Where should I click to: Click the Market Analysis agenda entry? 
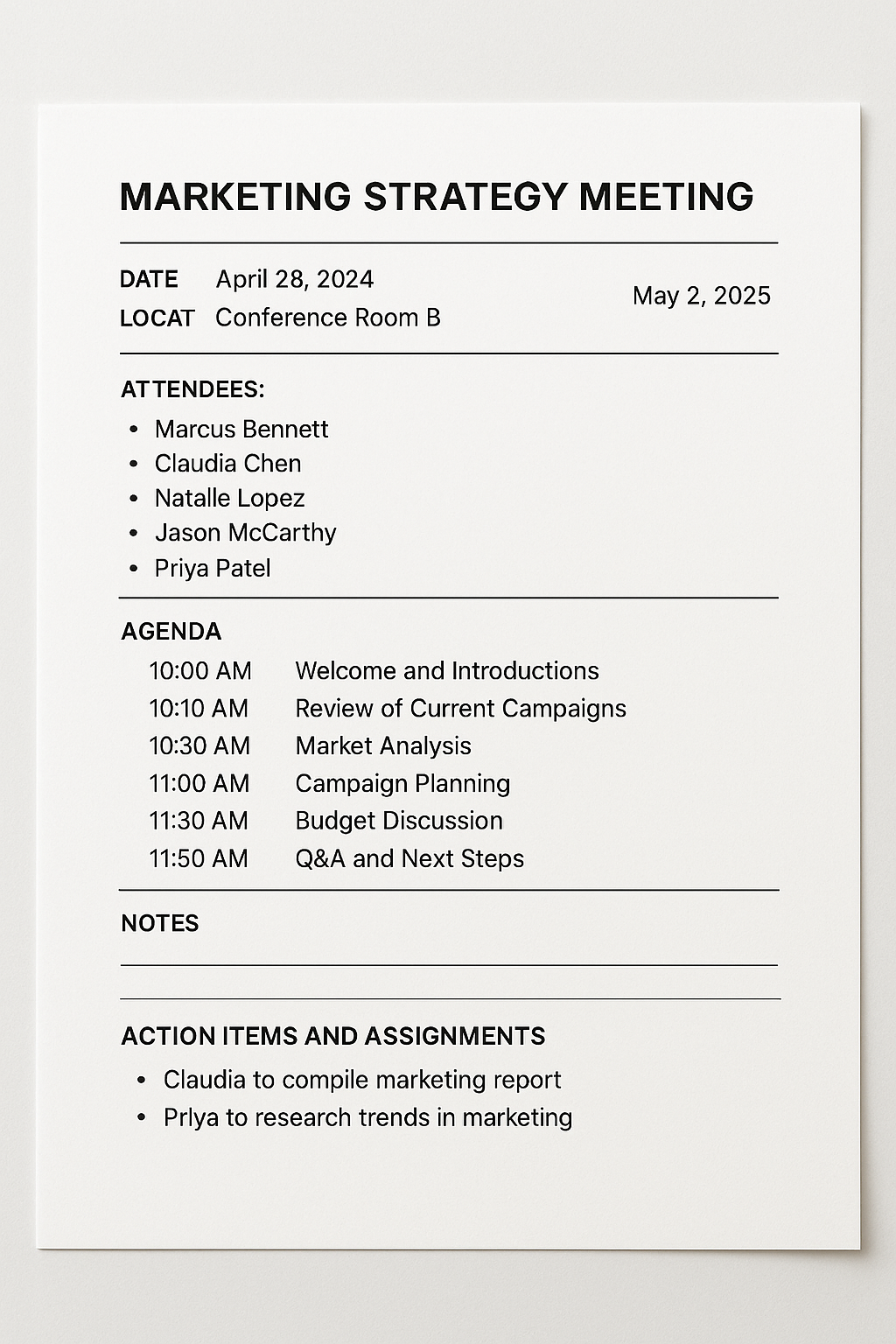[382, 746]
